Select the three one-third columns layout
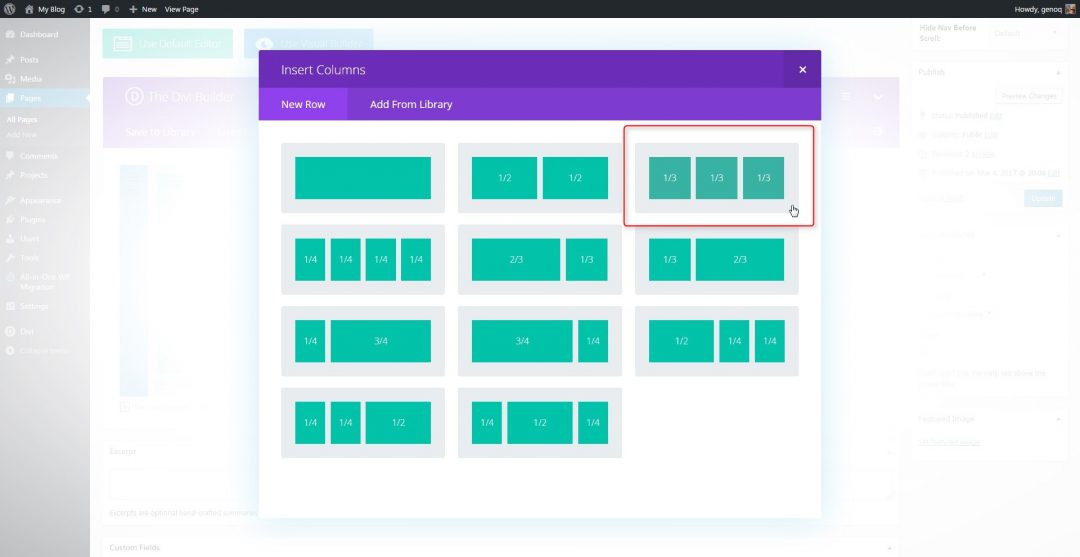1080x557 pixels. tap(716, 178)
